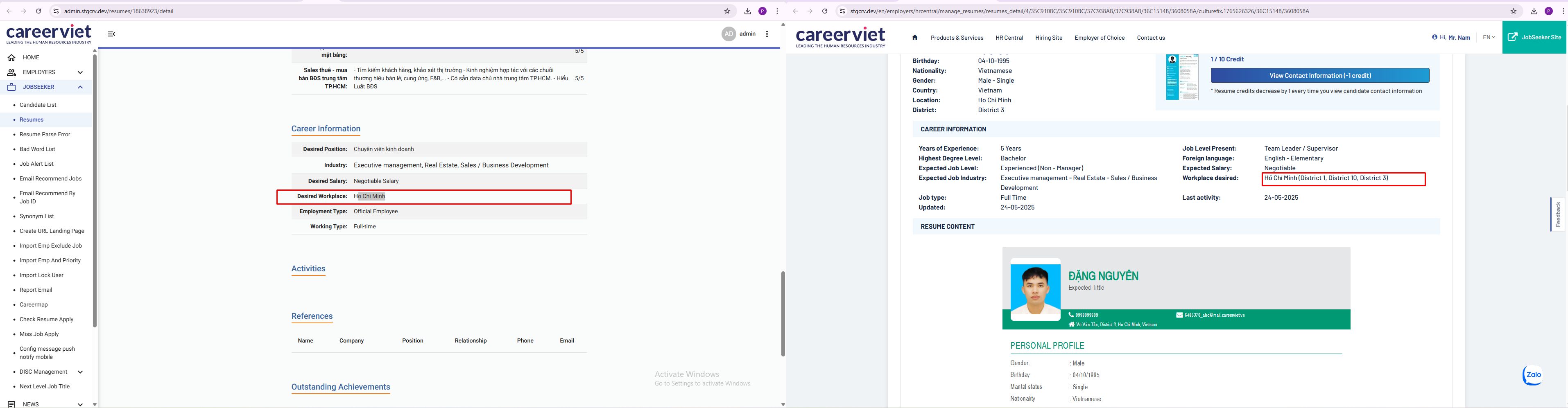Open Bad Word List page
The image size is (1568, 408).
click(x=37, y=149)
